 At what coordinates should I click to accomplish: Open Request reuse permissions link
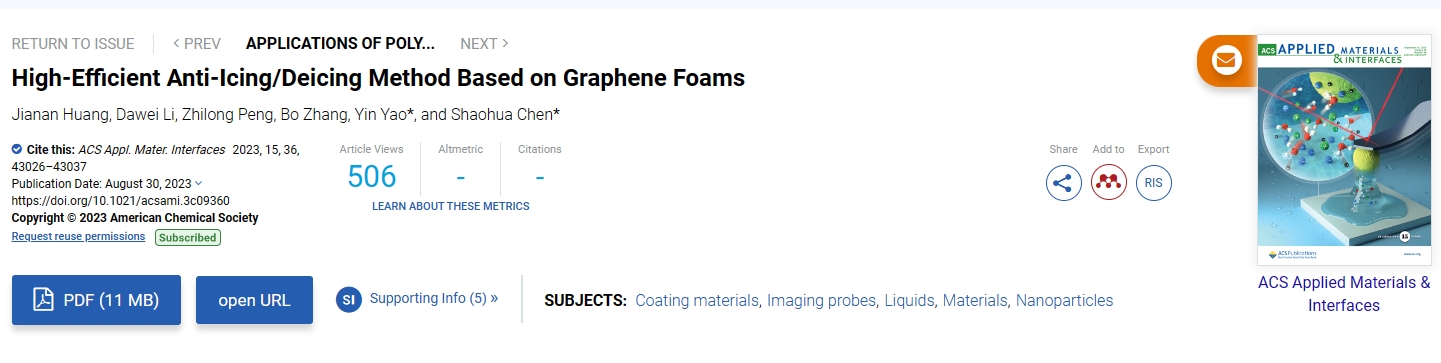coord(78,237)
